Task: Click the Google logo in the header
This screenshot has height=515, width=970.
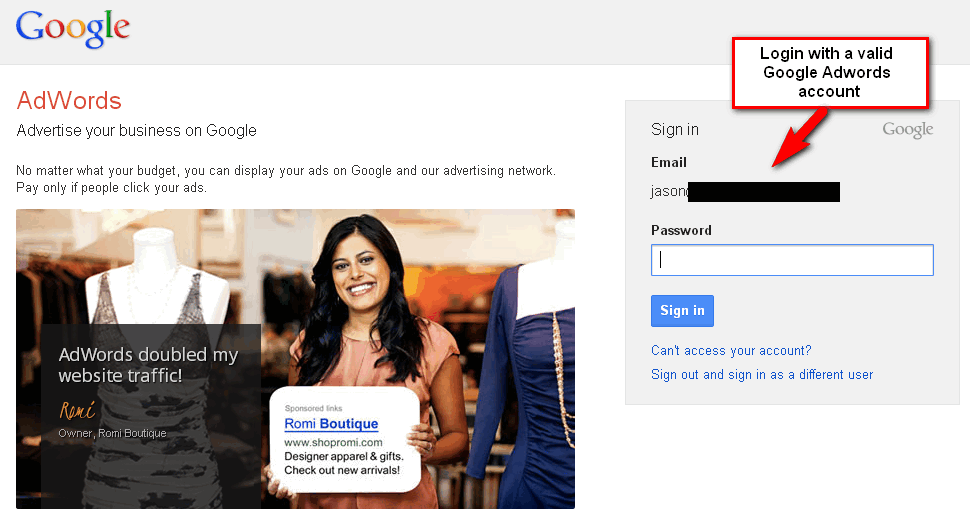Action: tap(73, 28)
